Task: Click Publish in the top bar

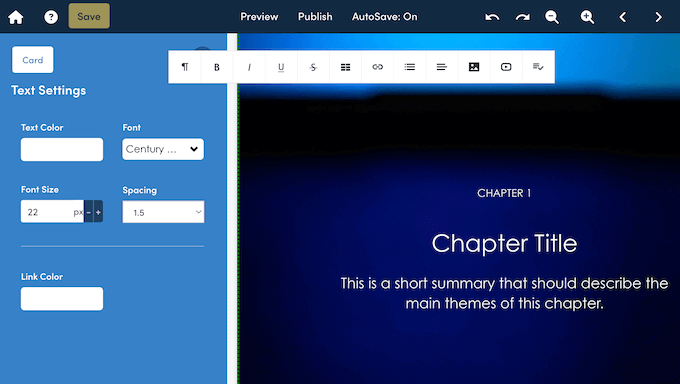Action: tap(315, 16)
